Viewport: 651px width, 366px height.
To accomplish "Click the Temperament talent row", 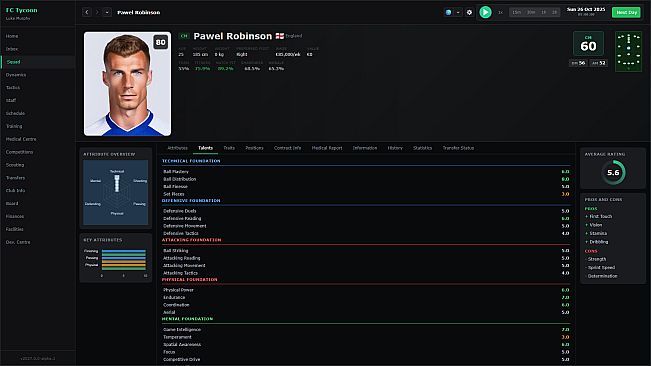I will click(x=366, y=337).
